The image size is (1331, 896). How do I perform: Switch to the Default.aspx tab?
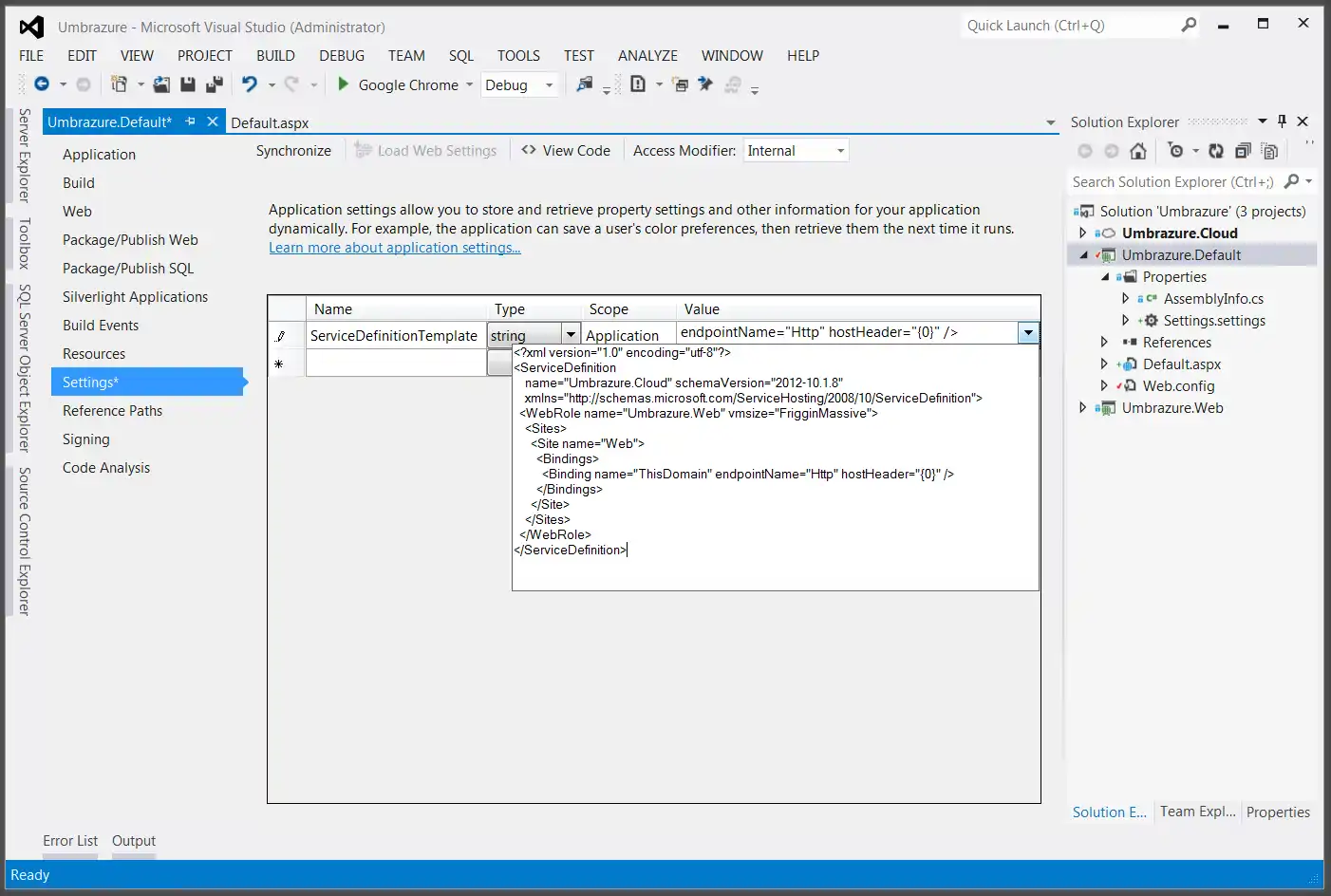270,122
